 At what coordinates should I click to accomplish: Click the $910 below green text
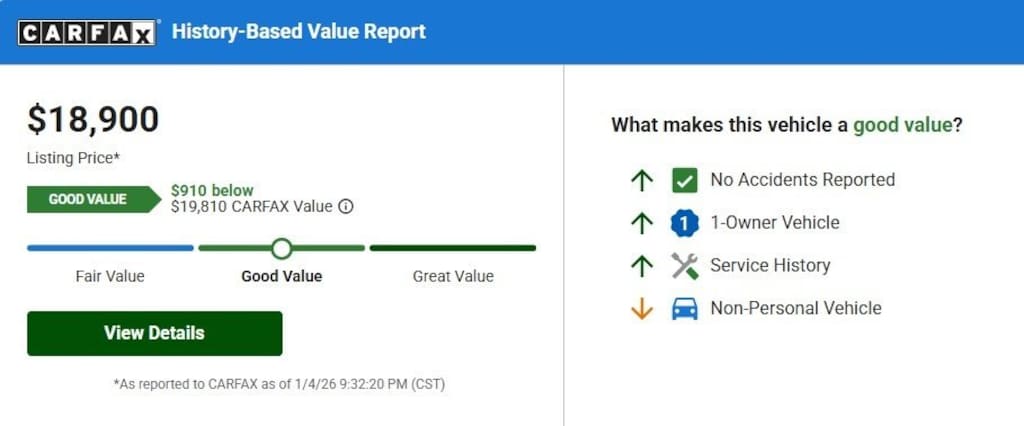click(212, 190)
